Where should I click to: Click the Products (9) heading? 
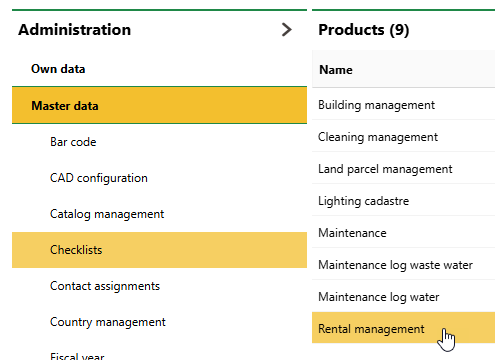coord(364,30)
